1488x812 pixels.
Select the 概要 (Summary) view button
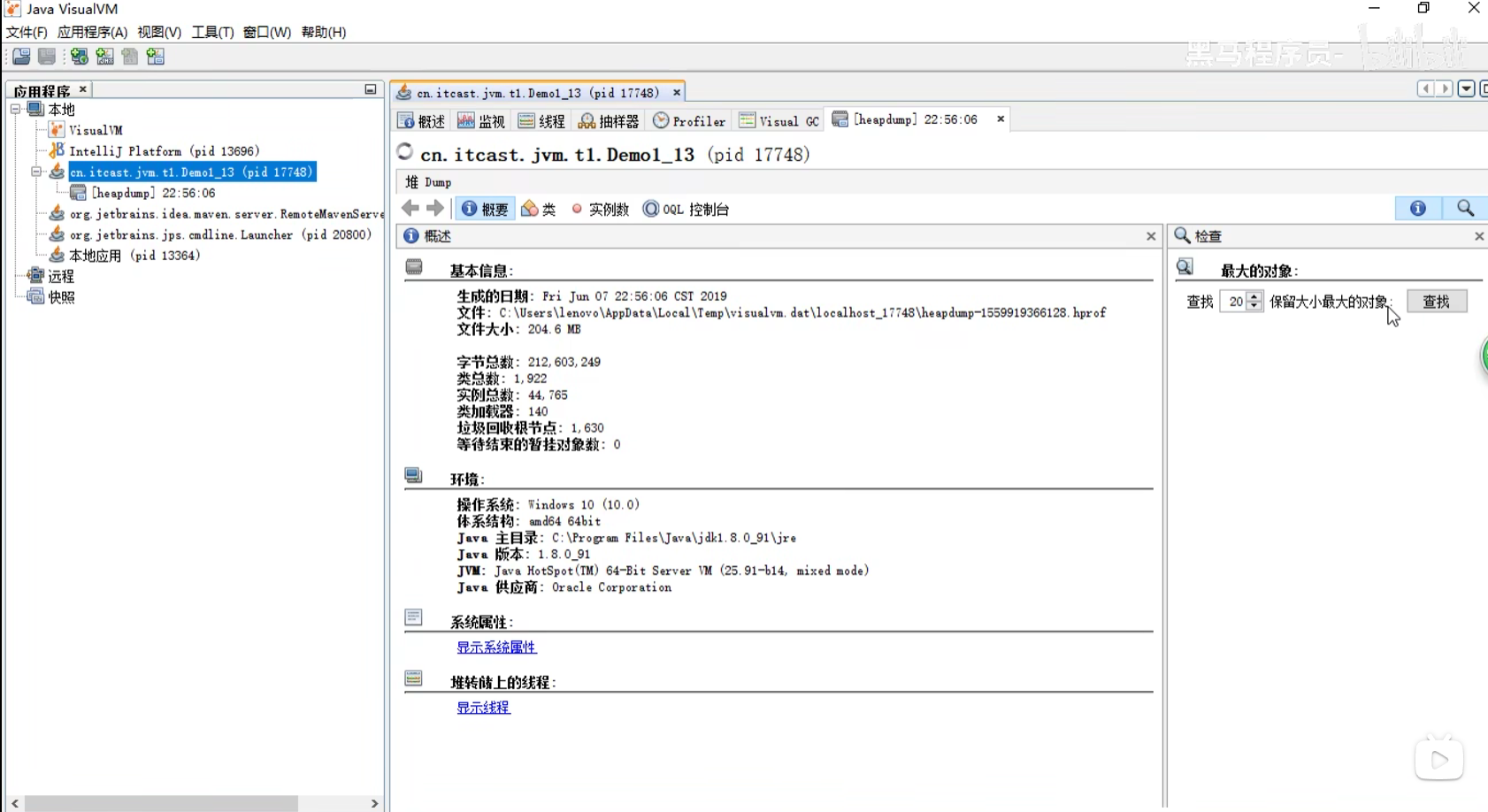(485, 209)
